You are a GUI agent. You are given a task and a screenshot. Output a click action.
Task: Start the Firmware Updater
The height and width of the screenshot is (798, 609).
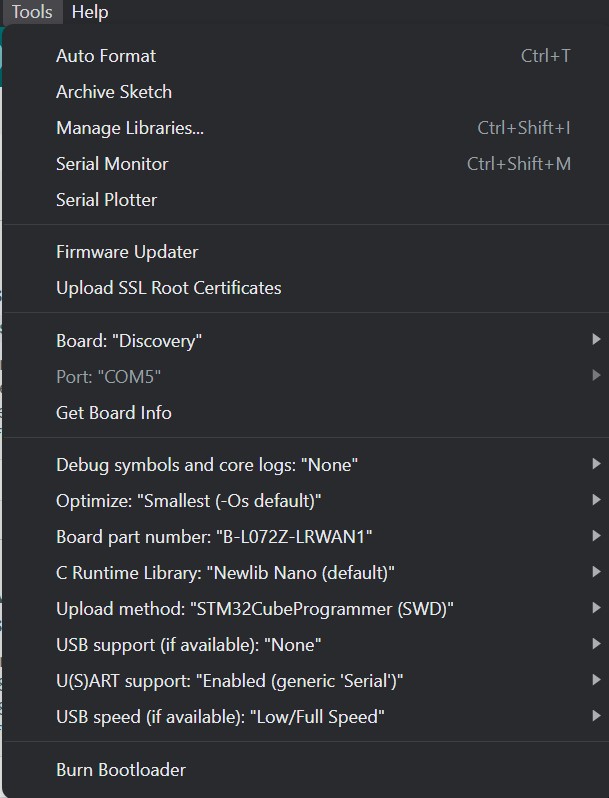tap(127, 252)
